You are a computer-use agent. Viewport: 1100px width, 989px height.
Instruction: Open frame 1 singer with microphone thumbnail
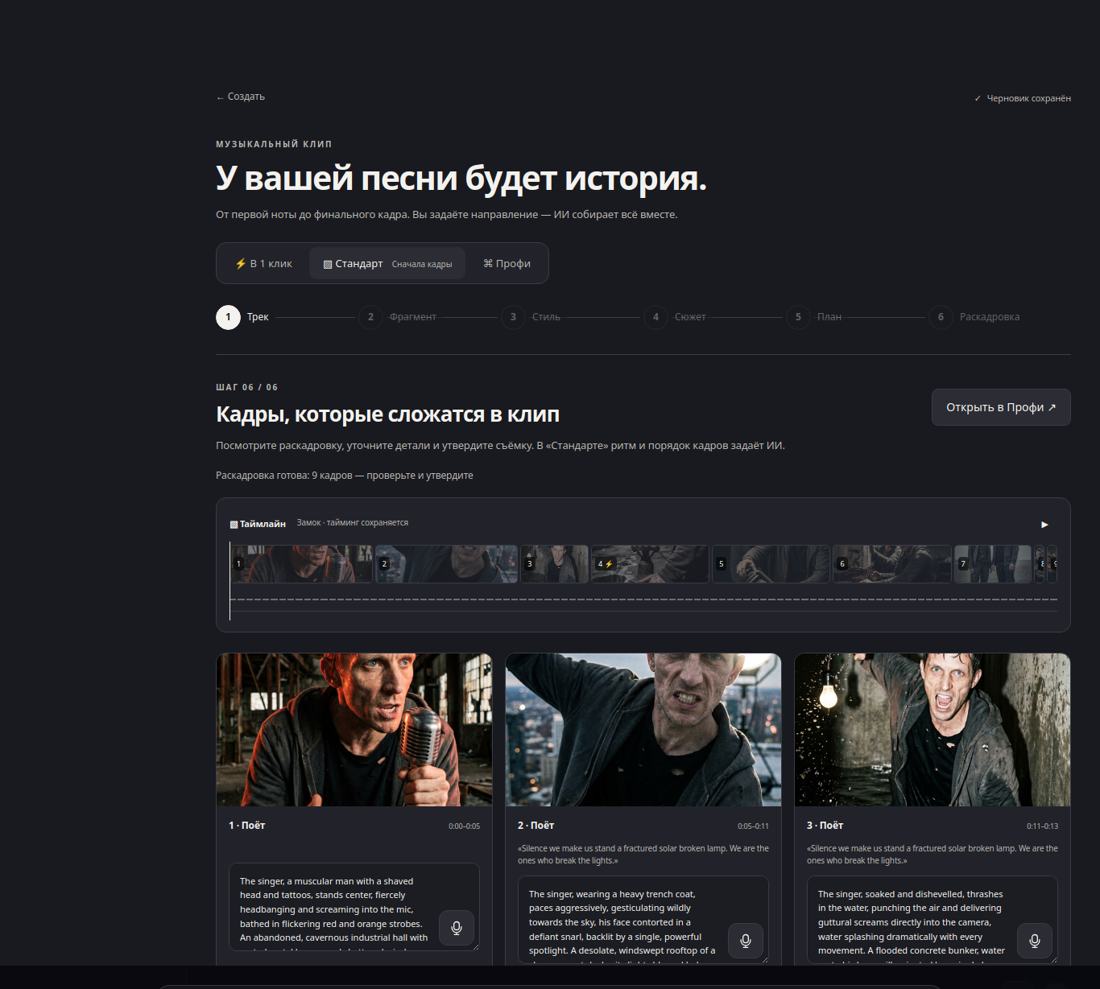(x=354, y=729)
